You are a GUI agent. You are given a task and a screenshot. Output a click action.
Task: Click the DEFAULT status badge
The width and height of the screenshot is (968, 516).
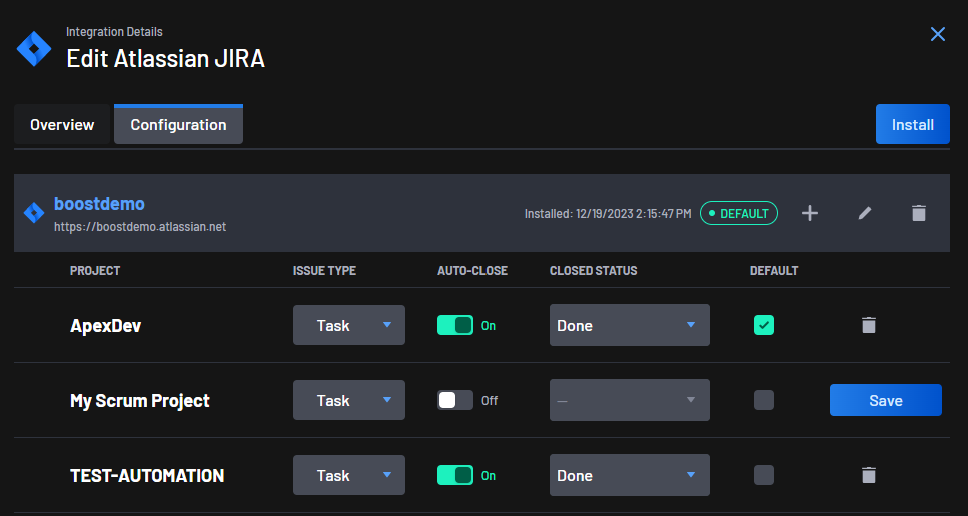tap(739, 214)
